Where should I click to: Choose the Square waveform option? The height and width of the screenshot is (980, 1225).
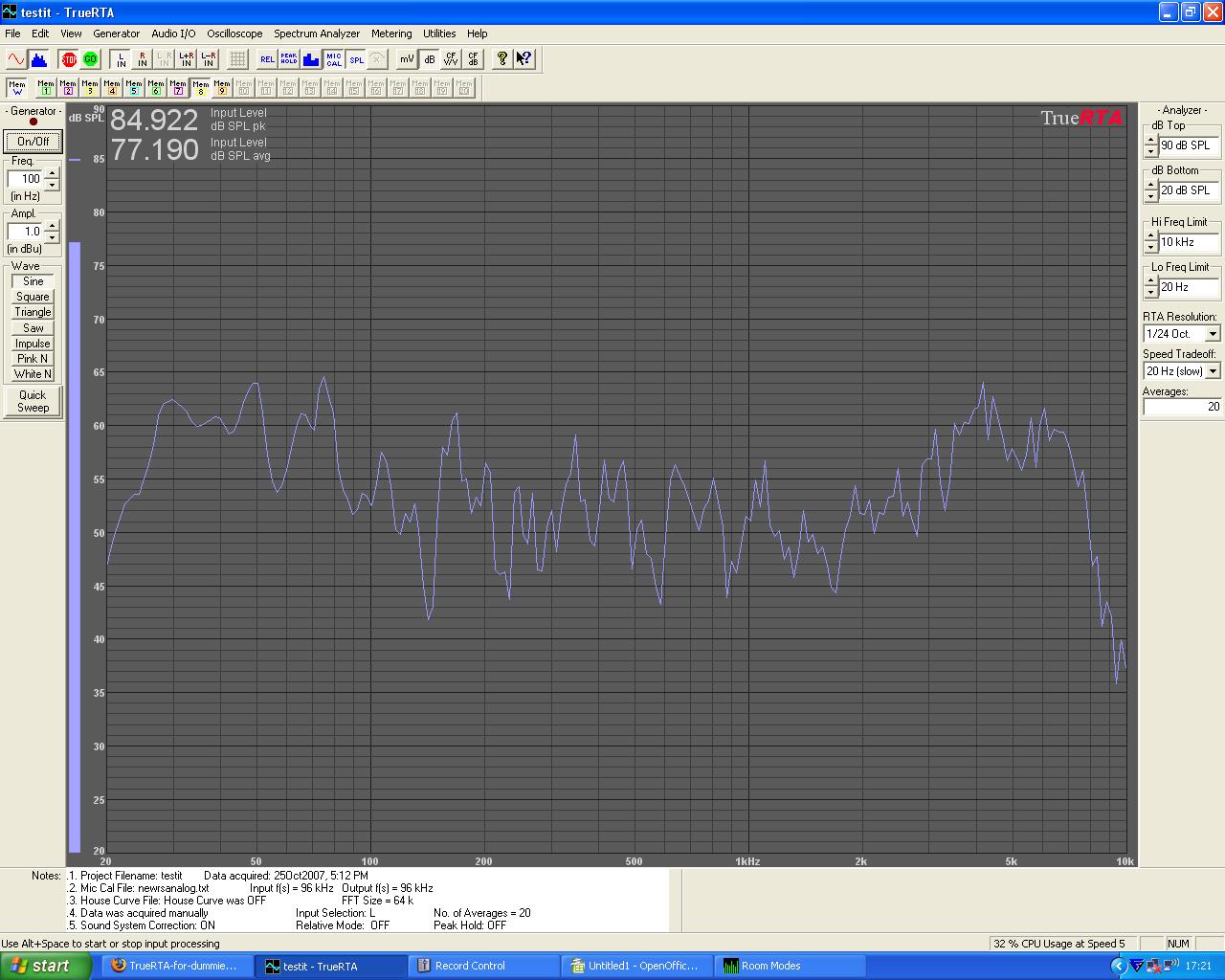point(33,297)
